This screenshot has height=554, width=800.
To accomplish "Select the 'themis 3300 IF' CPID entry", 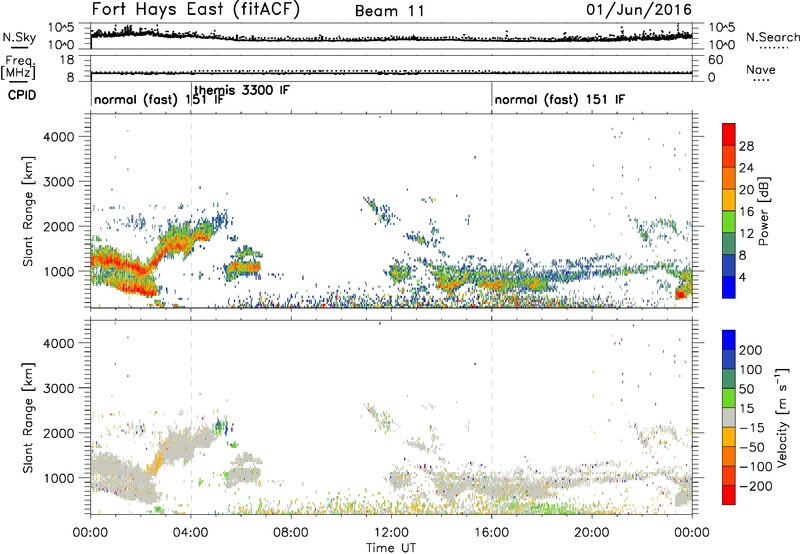I will coord(242,90).
